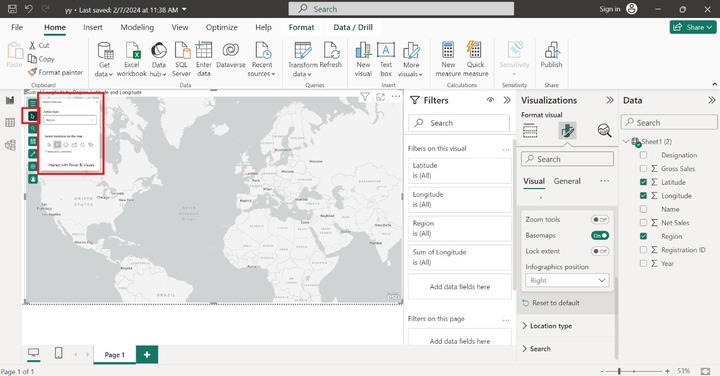Open the Data hub menu
Image resolution: width=720 pixels, height=376 pixels.
[158, 60]
